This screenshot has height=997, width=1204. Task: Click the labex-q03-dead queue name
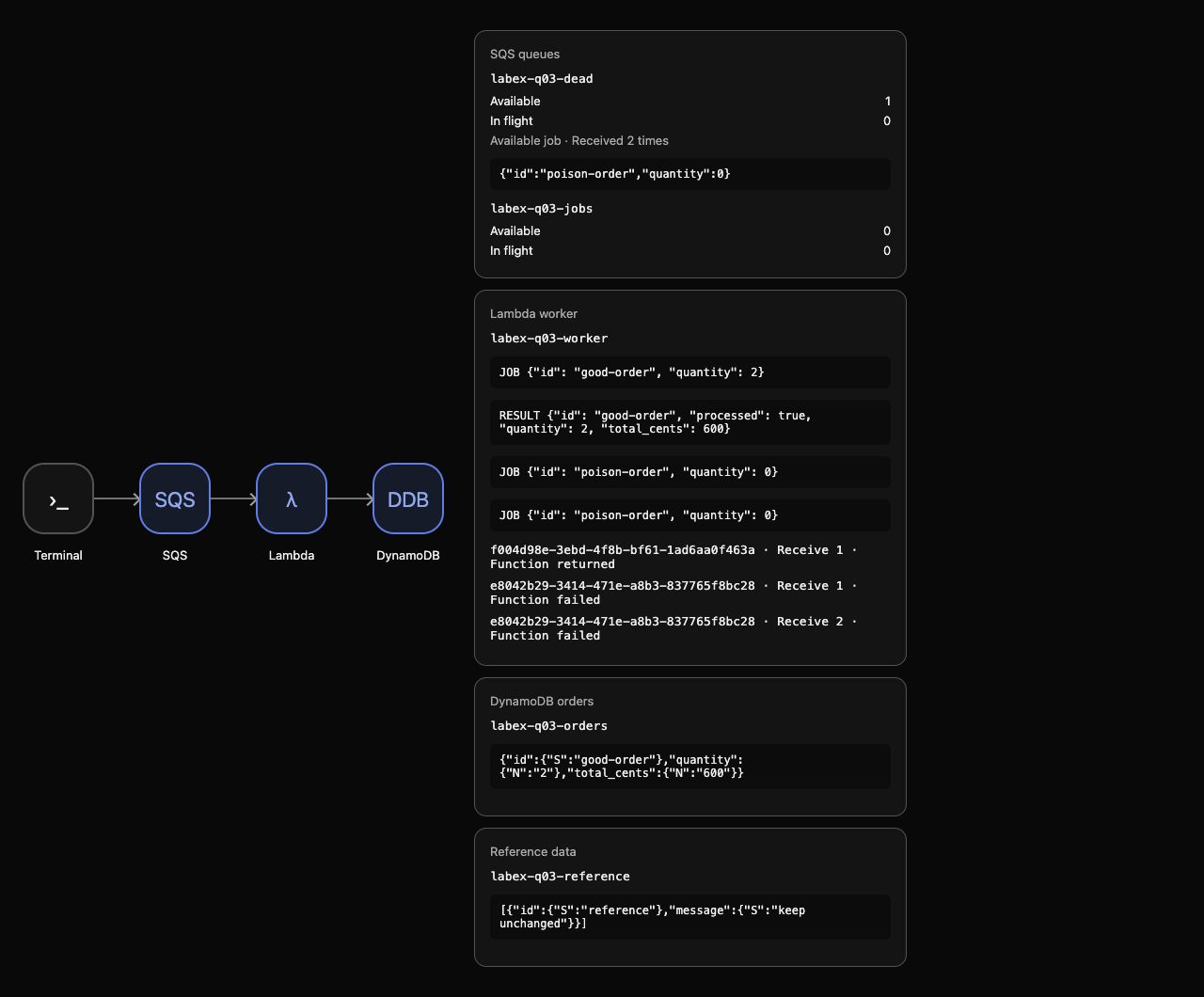pos(542,79)
